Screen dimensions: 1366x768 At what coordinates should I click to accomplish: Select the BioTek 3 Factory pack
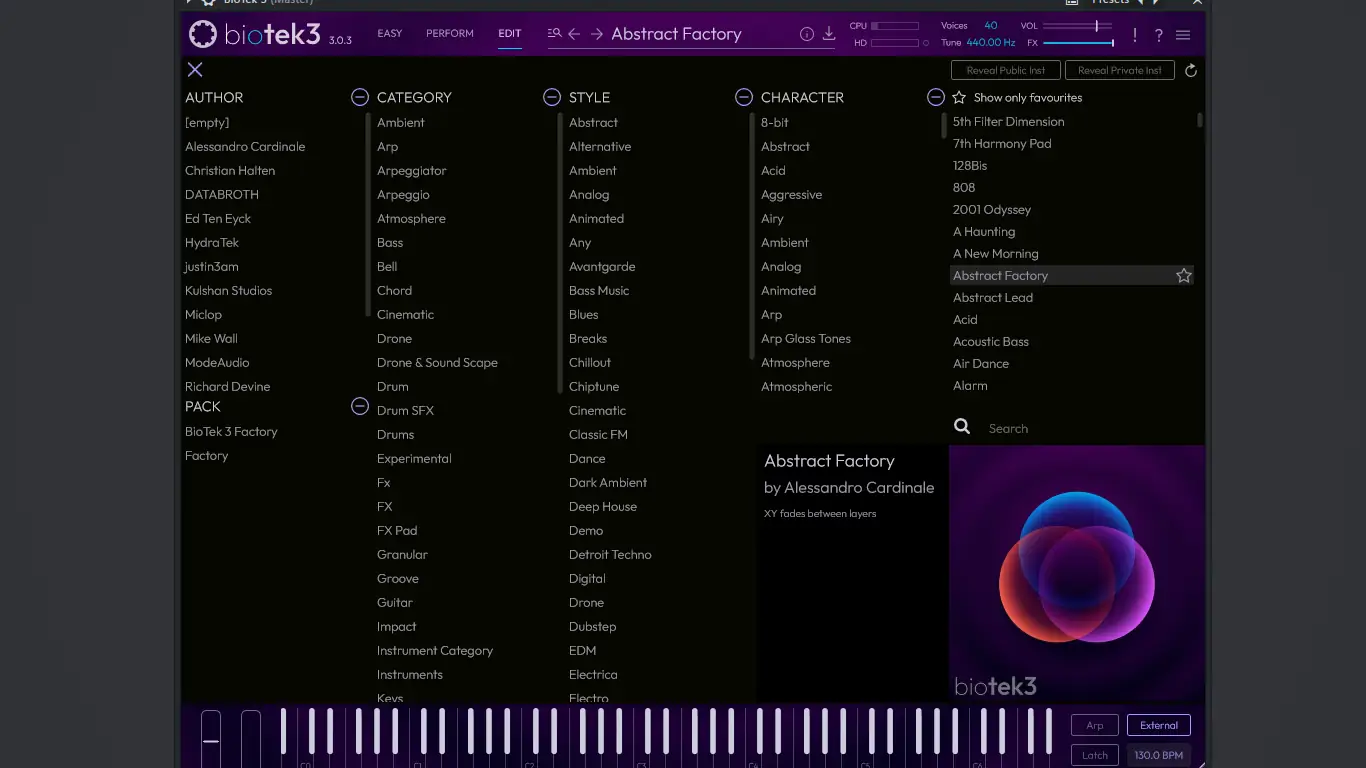[231, 431]
